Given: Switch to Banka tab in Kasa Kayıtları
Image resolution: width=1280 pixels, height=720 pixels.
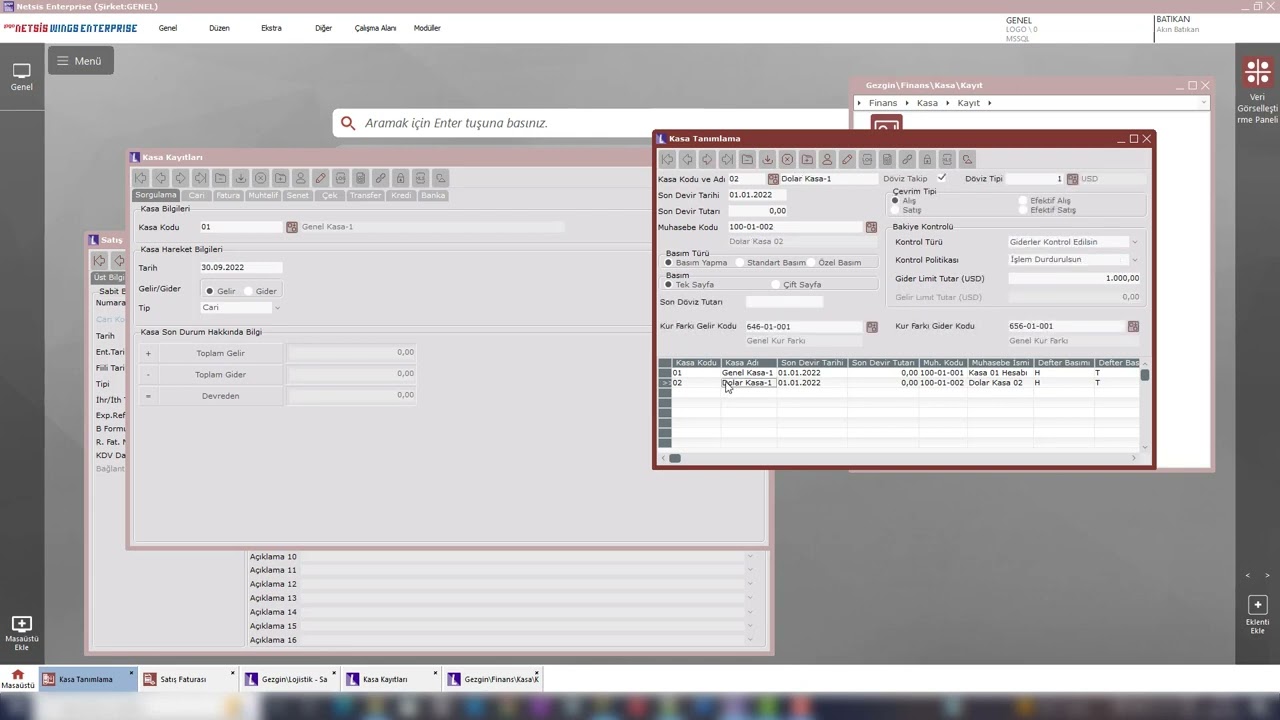Looking at the screenshot, I should coord(433,195).
